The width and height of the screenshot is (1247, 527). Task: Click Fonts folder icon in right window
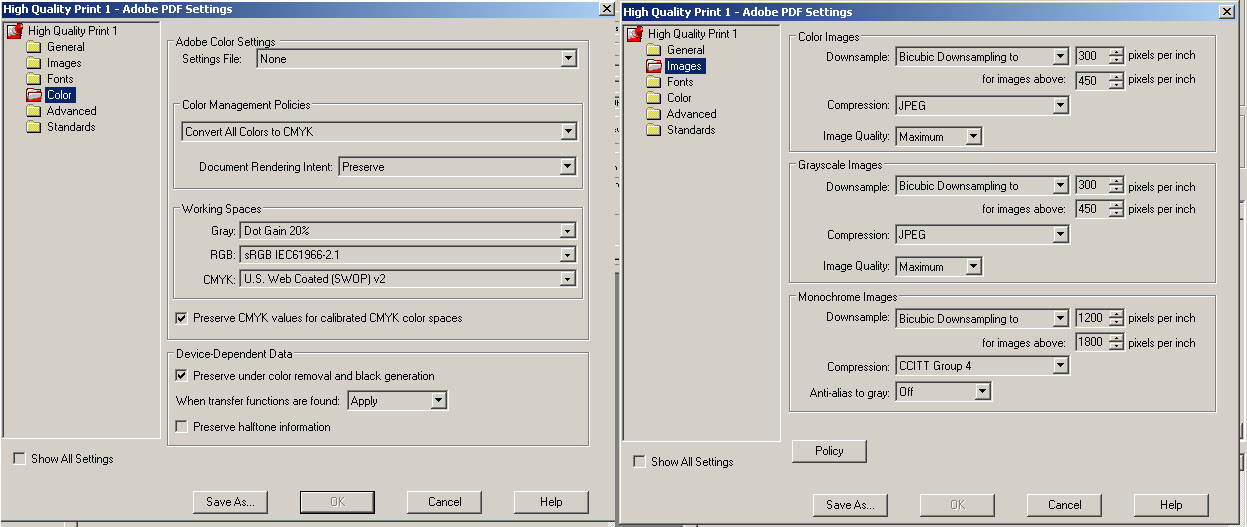click(653, 82)
